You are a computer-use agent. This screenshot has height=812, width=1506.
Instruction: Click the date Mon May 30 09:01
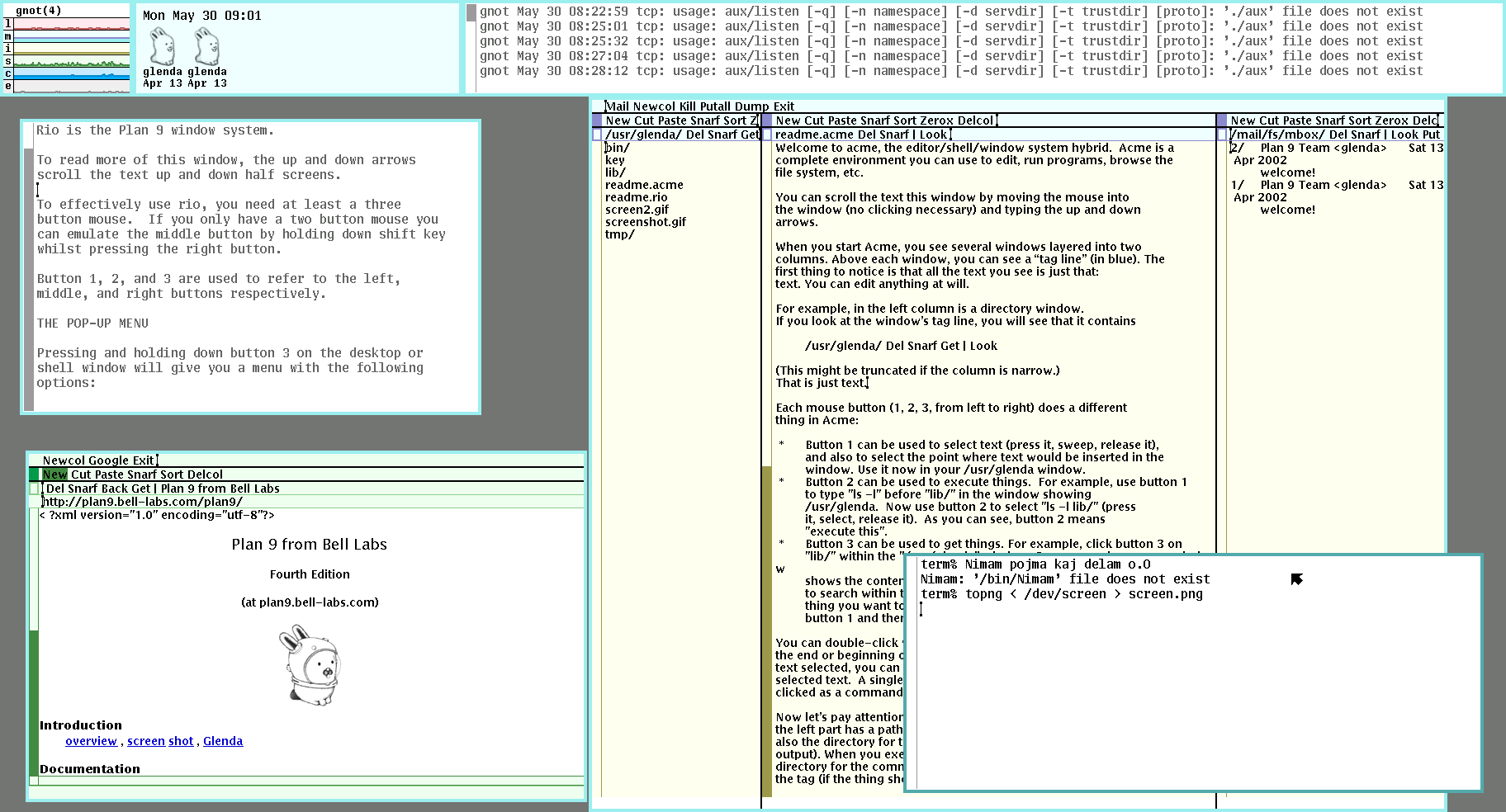[x=202, y=16]
